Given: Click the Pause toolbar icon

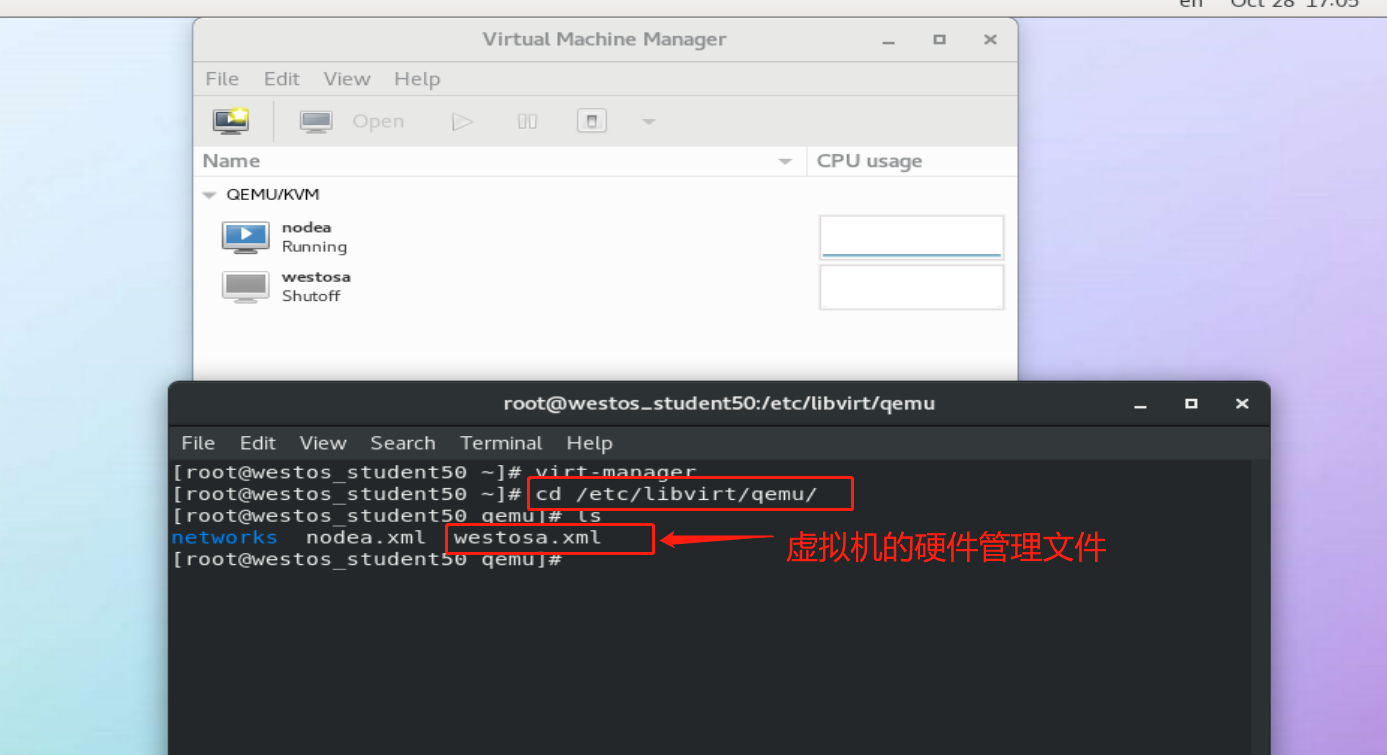Looking at the screenshot, I should click(527, 121).
